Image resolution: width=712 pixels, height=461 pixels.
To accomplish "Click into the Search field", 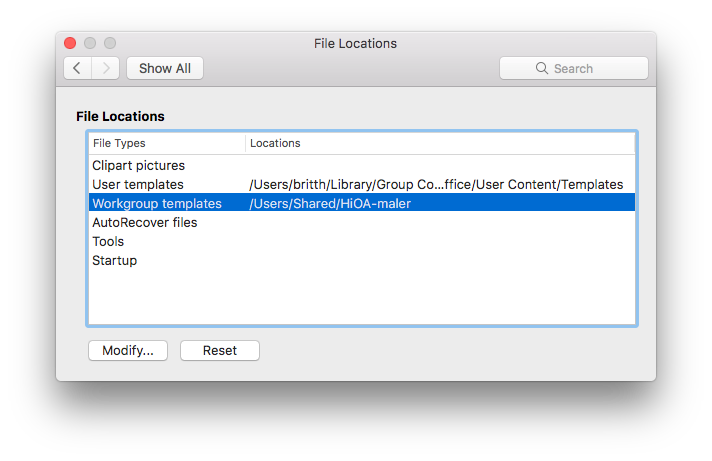I will [x=574, y=68].
